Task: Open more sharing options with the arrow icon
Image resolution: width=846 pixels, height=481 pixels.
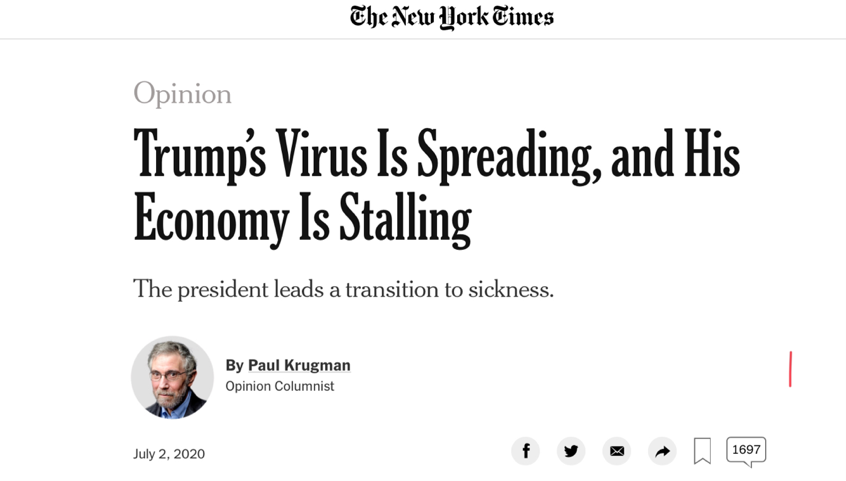Action: pyautogui.click(x=662, y=451)
